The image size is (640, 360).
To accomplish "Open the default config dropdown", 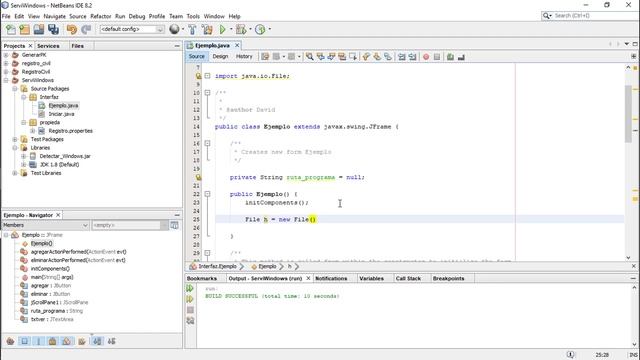I will (132, 29).
